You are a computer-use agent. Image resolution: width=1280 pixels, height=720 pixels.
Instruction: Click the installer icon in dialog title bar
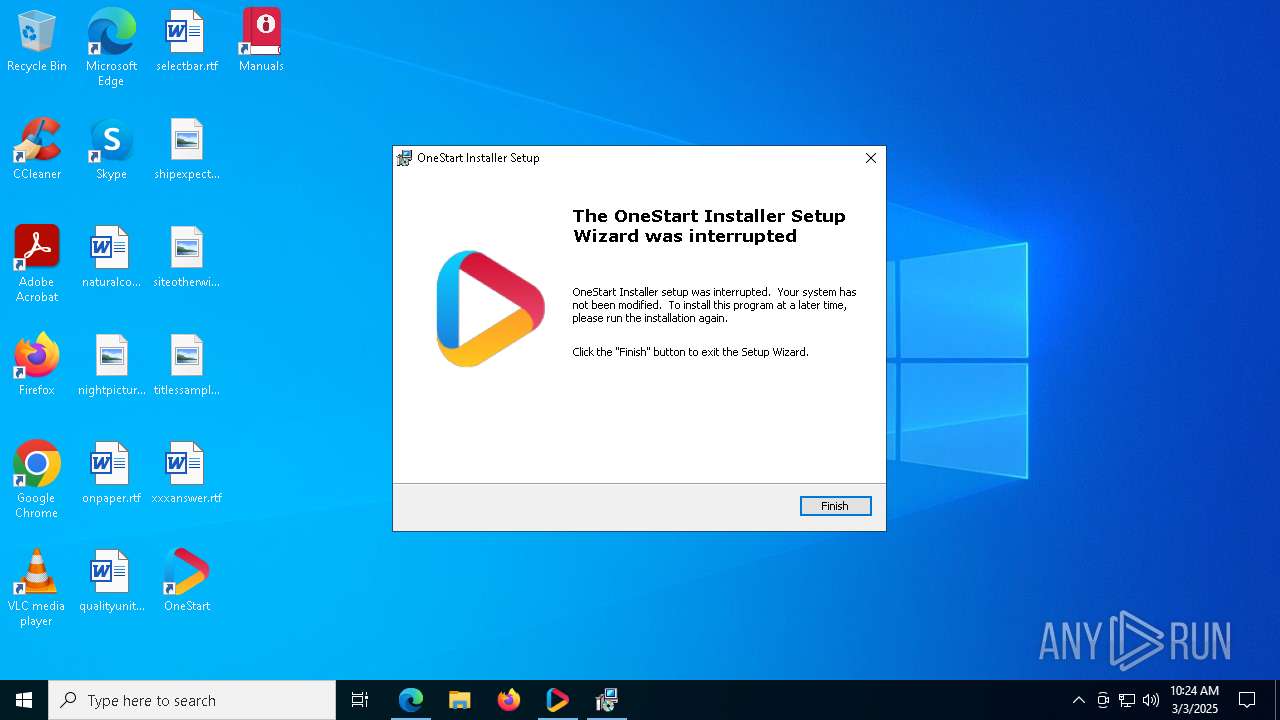(404, 158)
